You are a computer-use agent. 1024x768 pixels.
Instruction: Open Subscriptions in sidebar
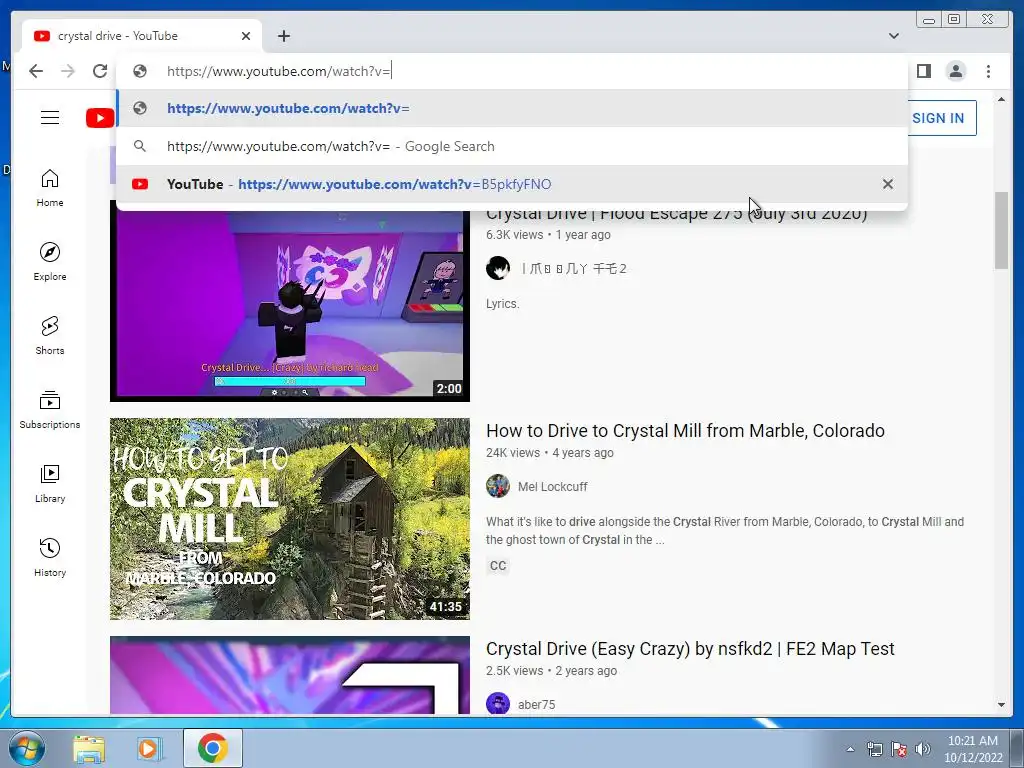[x=50, y=409]
